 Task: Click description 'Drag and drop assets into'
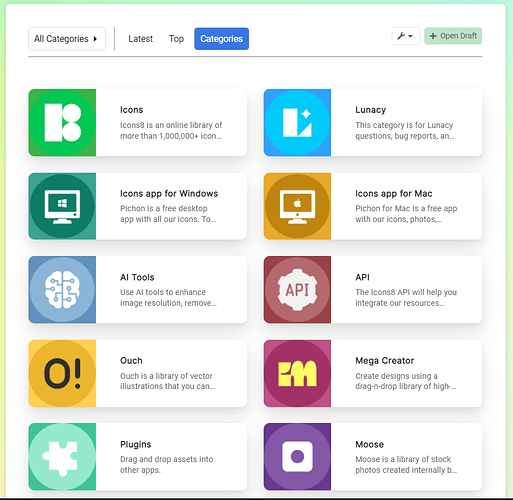[167, 459]
